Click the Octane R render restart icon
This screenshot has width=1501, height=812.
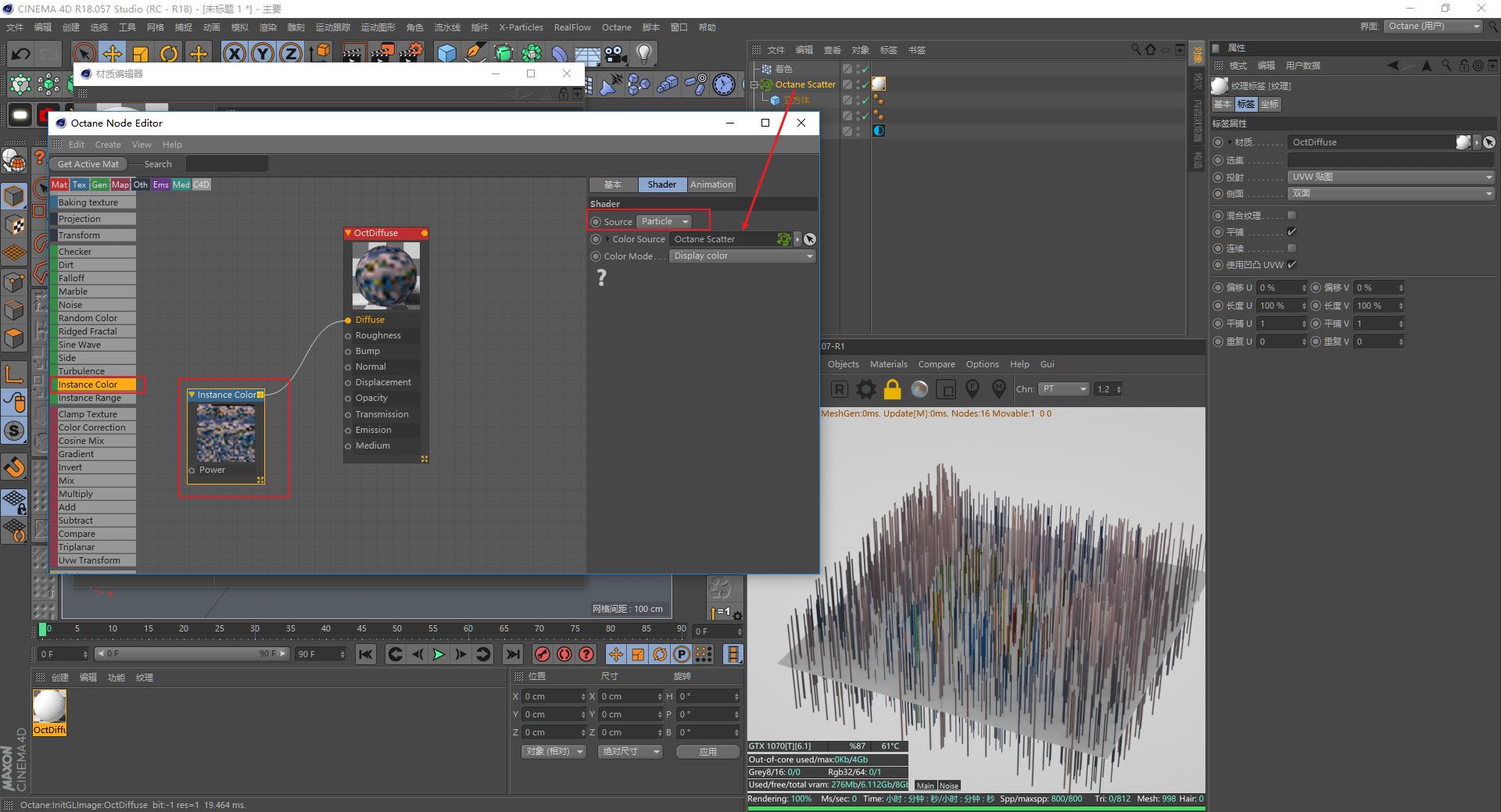[839, 389]
